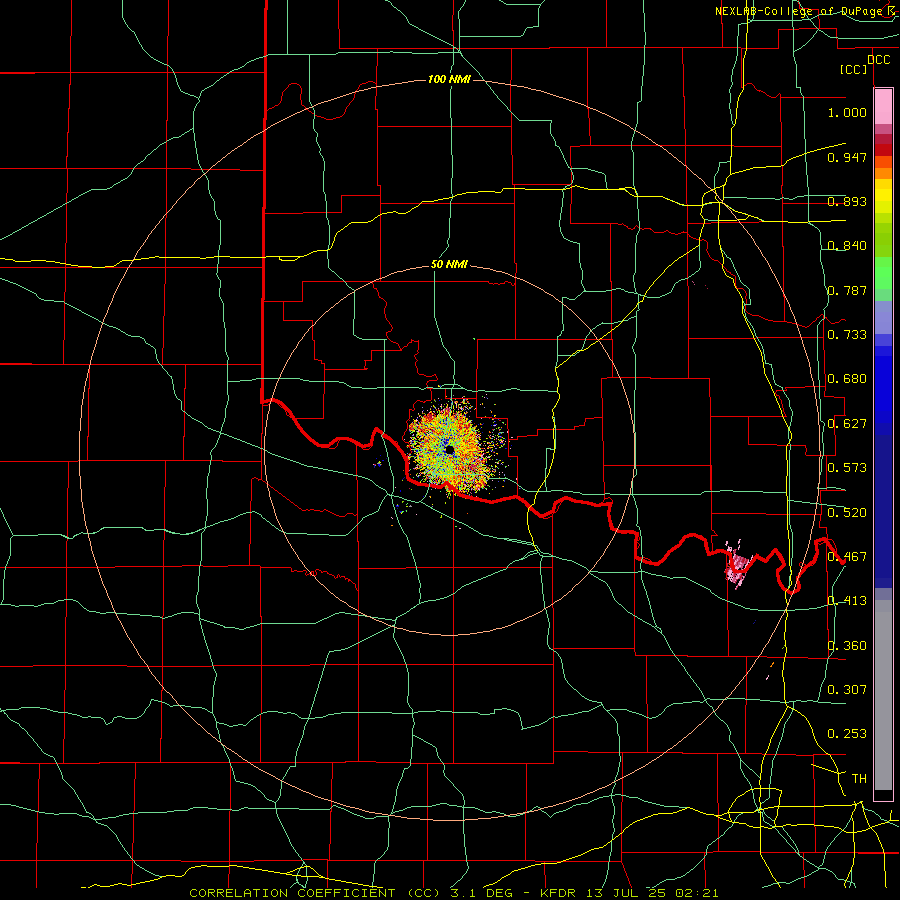Click the [CC] legend unit label
This screenshot has width=900, height=900.
click(x=854, y=69)
